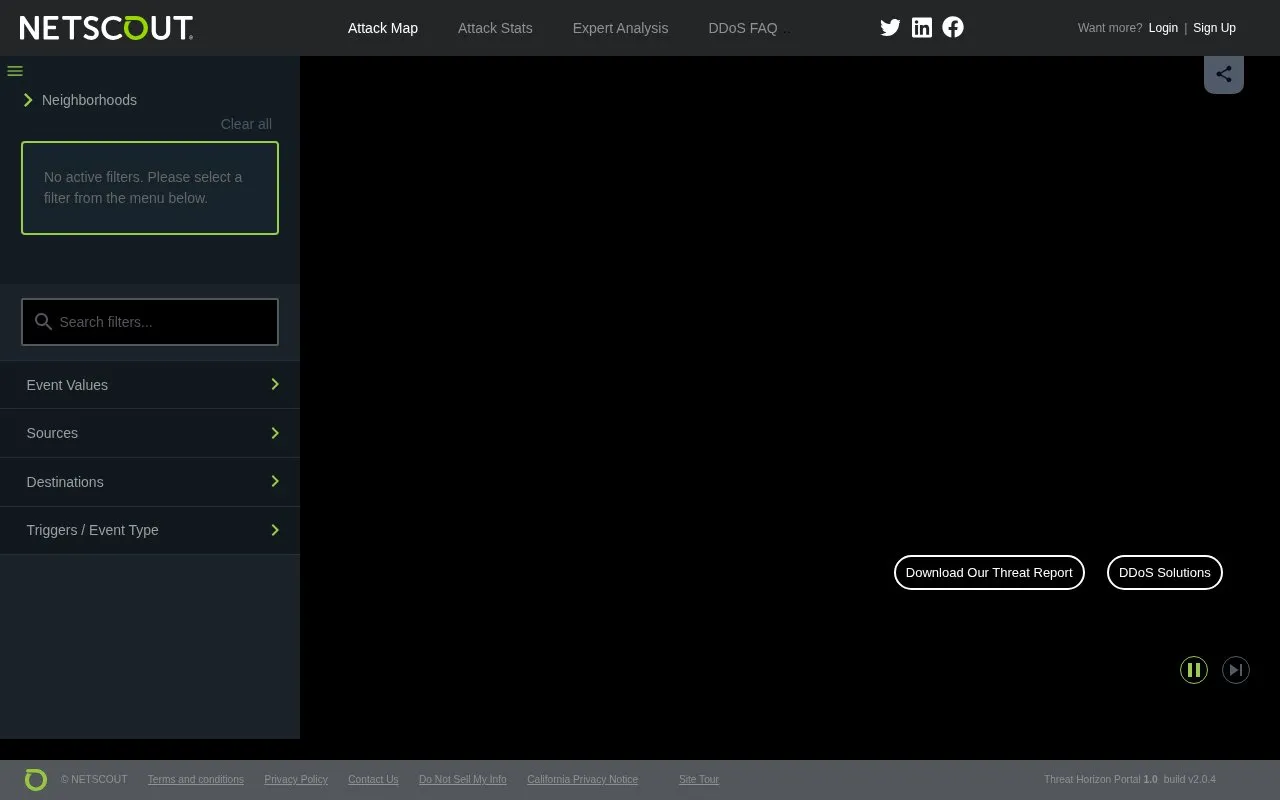1280x800 pixels.
Task: Open the Attack Stats tab
Action: (x=495, y=28)
